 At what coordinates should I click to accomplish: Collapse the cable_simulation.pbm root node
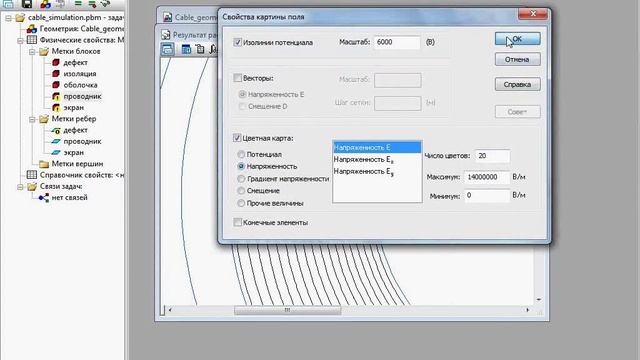coord(8,18)
